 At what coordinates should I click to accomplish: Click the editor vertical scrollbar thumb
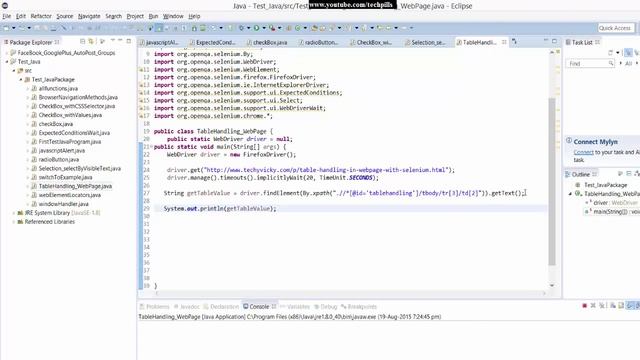click(x=552, y=182)
